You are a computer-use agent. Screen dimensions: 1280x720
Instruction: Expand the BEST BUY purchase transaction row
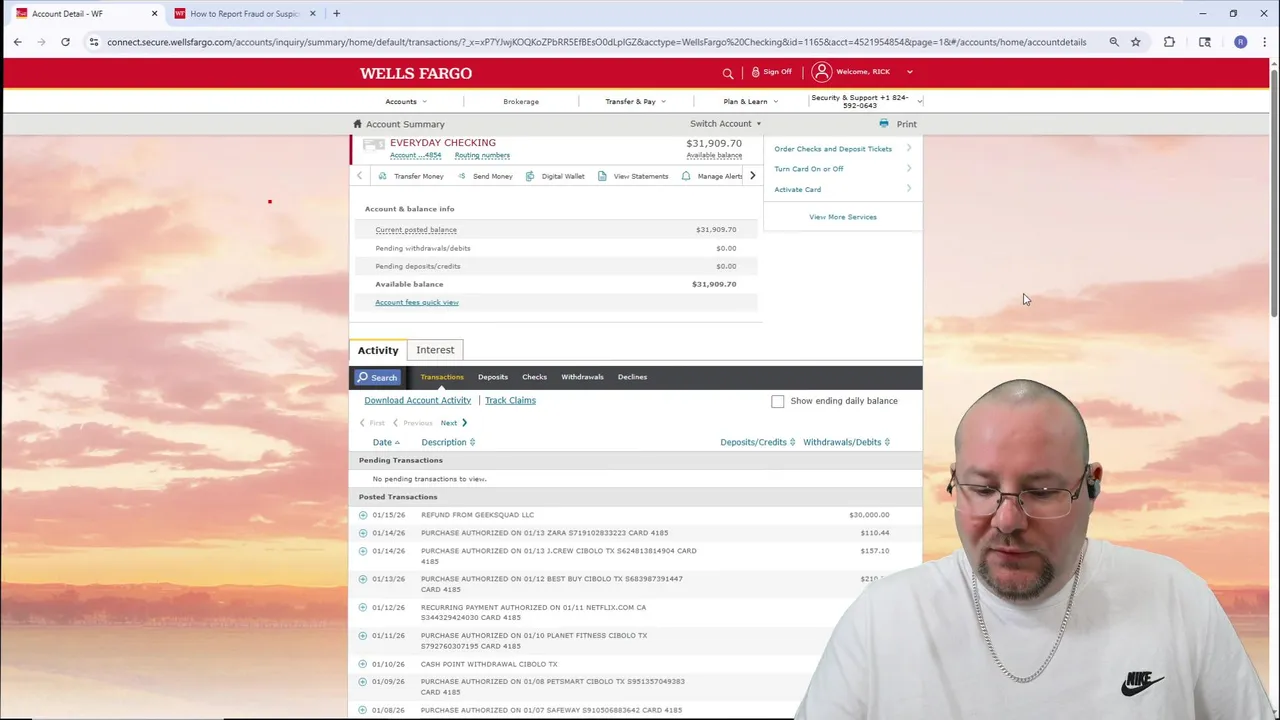tap(363, 579)
